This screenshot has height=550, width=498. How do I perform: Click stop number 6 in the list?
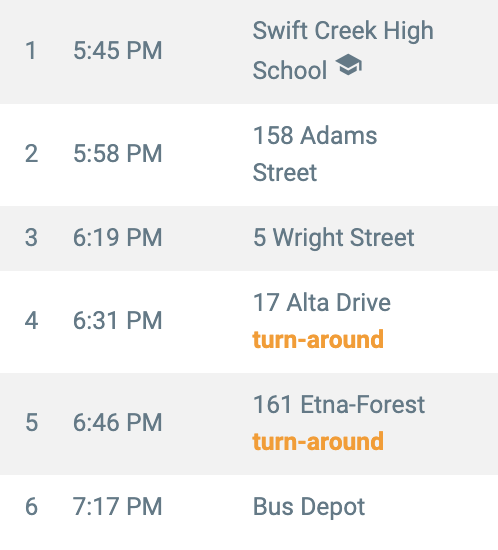pos(31,507)
